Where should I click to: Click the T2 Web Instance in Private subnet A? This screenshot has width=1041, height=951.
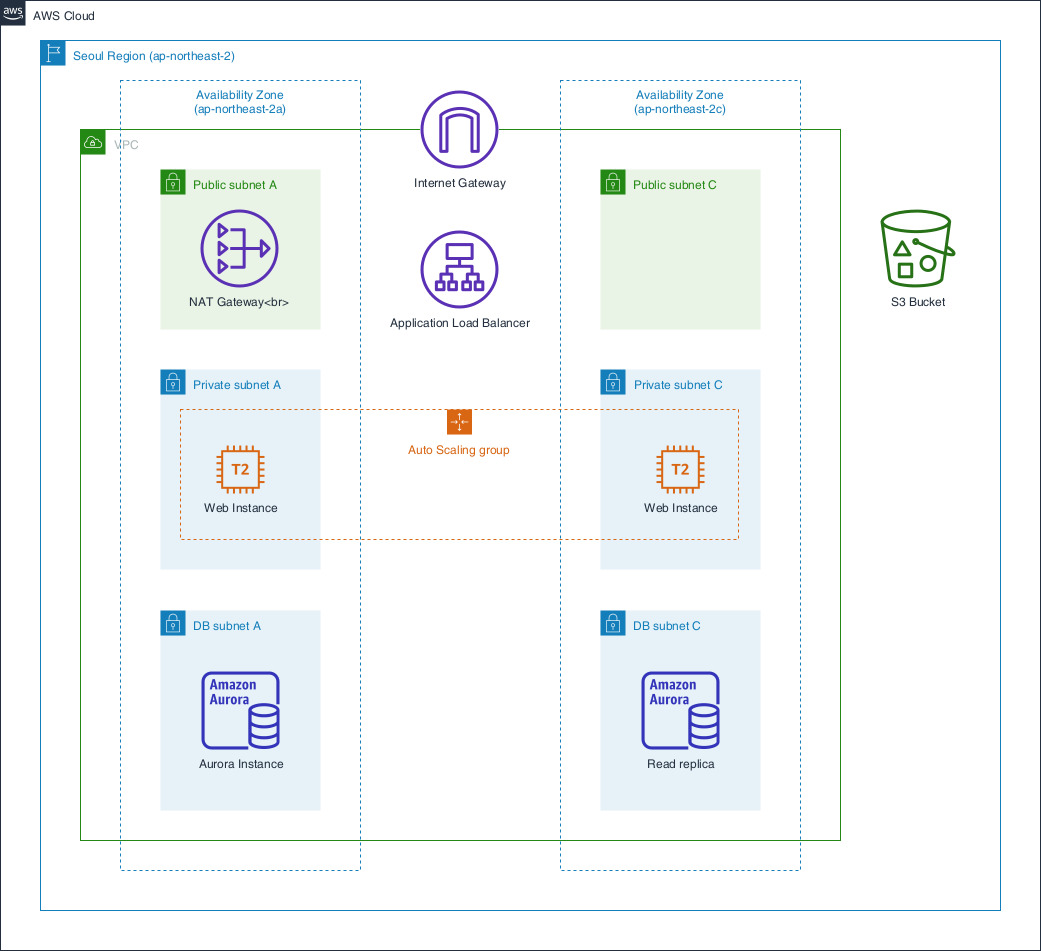click(x=240, y=470)
